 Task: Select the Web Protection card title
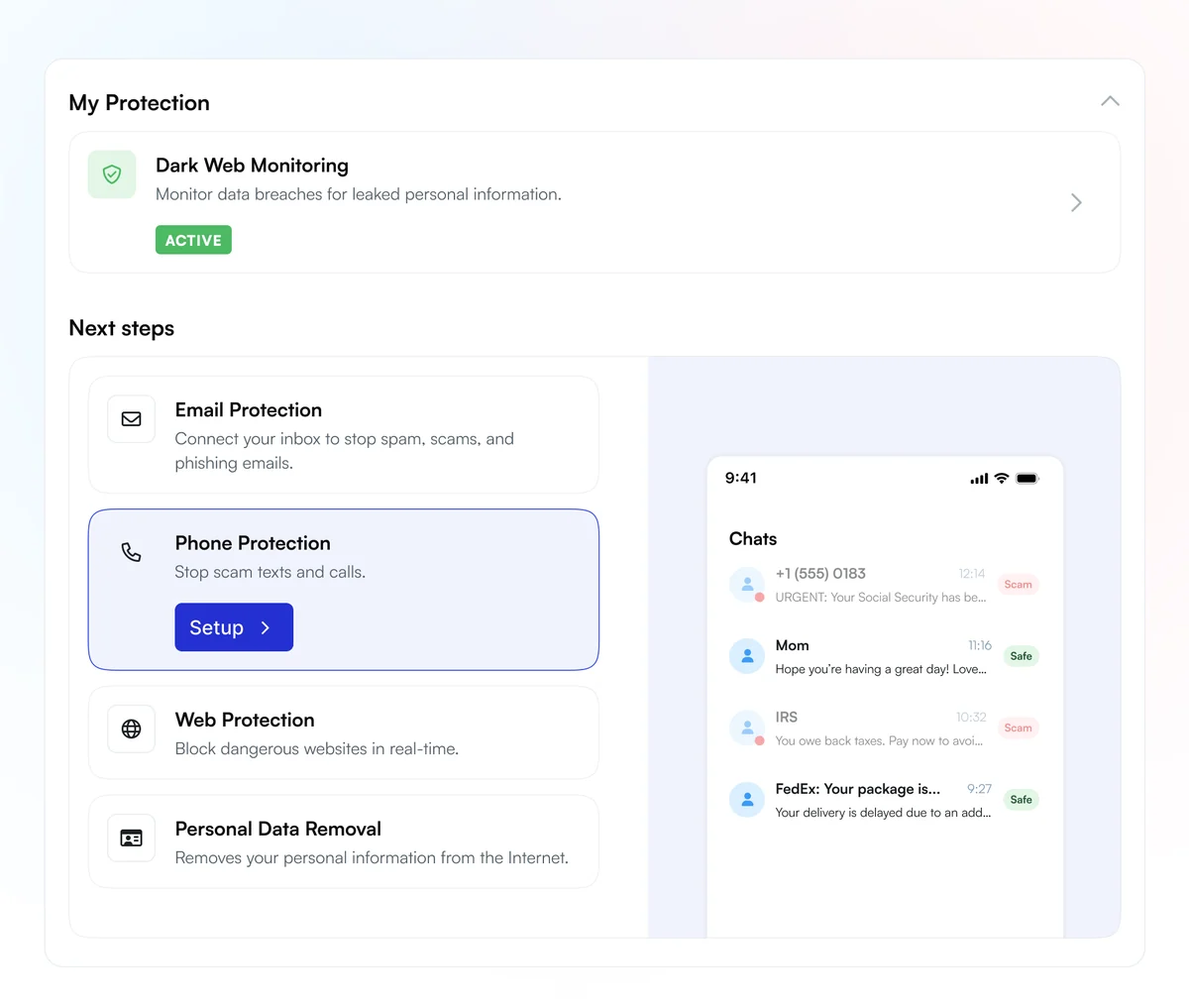tap(245, 720)
